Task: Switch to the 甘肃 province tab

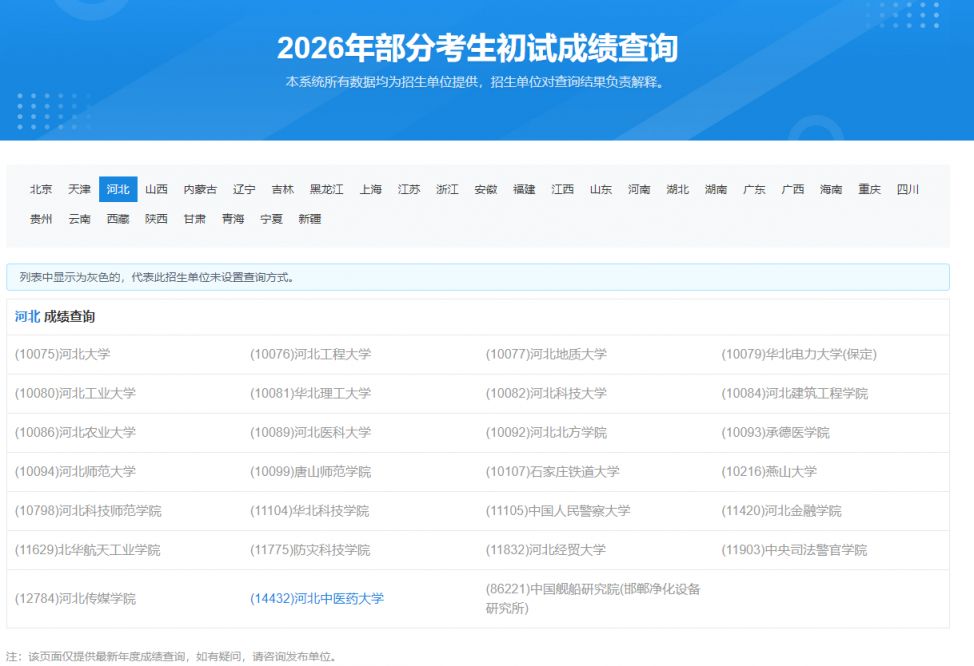Action: [194, 219]
